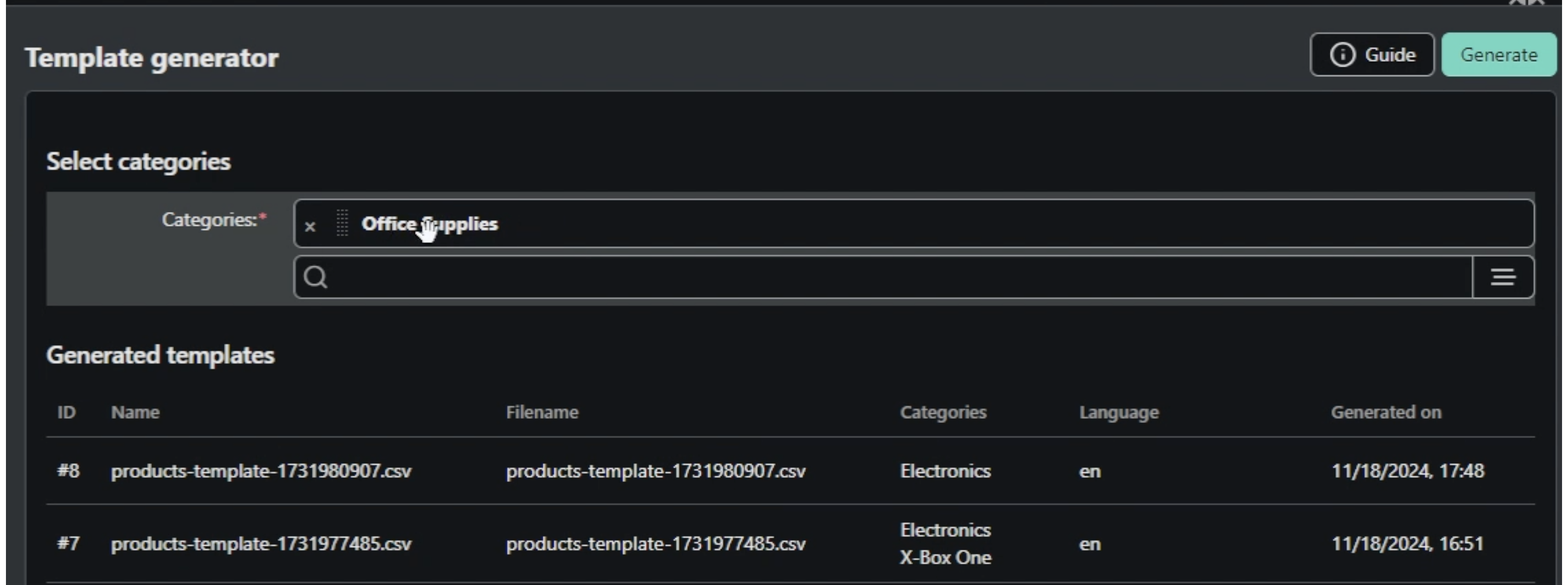Open template name products-template-1731980907.csv in row #8

pos(261,471)
